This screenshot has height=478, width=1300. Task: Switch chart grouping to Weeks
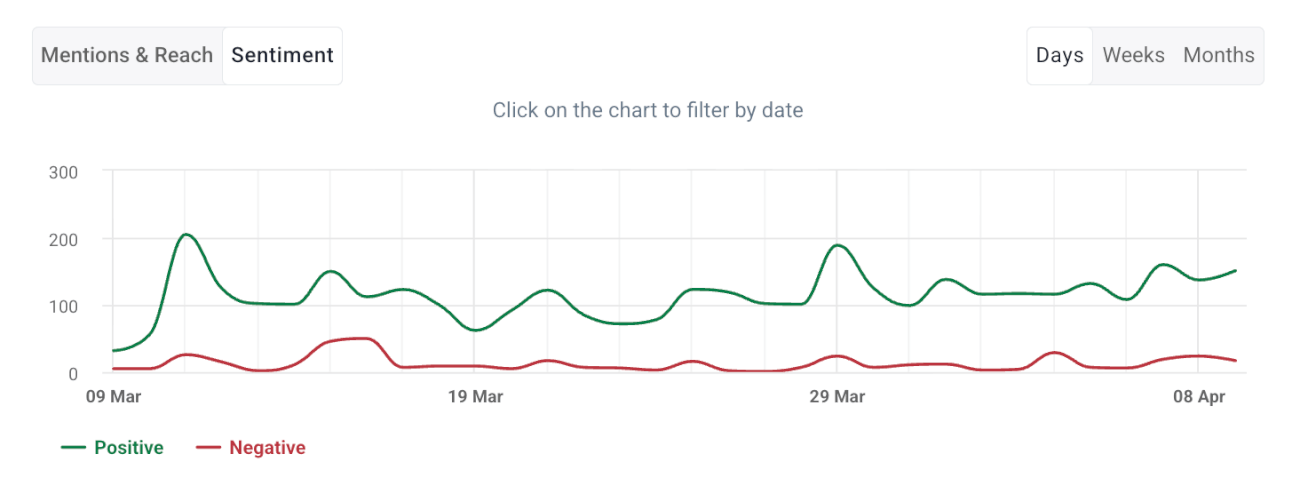coord(1133,55)
